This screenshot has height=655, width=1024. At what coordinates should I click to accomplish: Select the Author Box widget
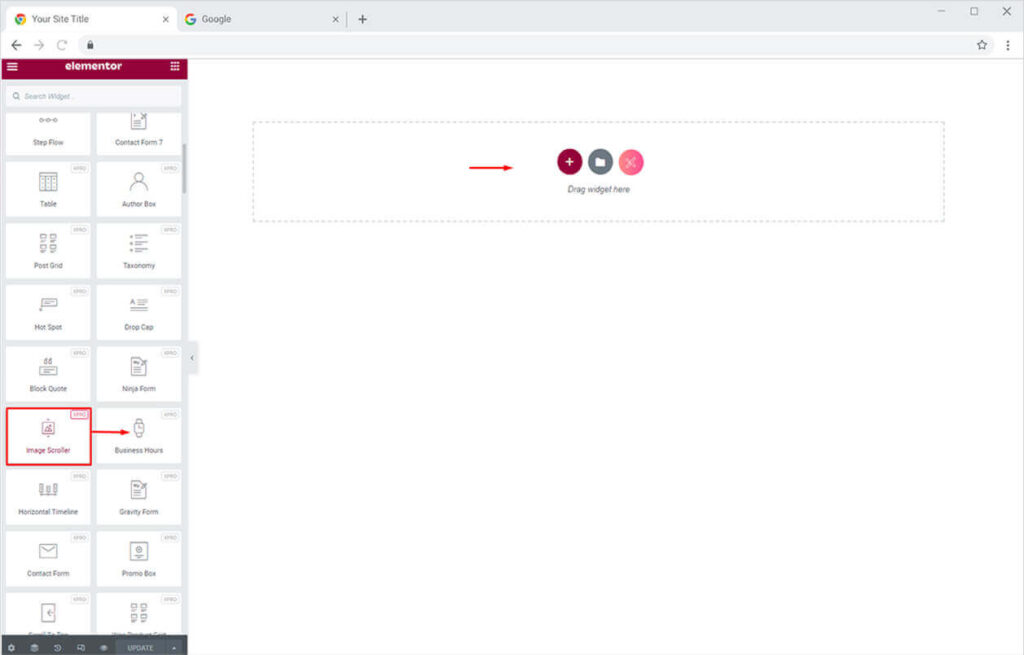pos(139,189)
